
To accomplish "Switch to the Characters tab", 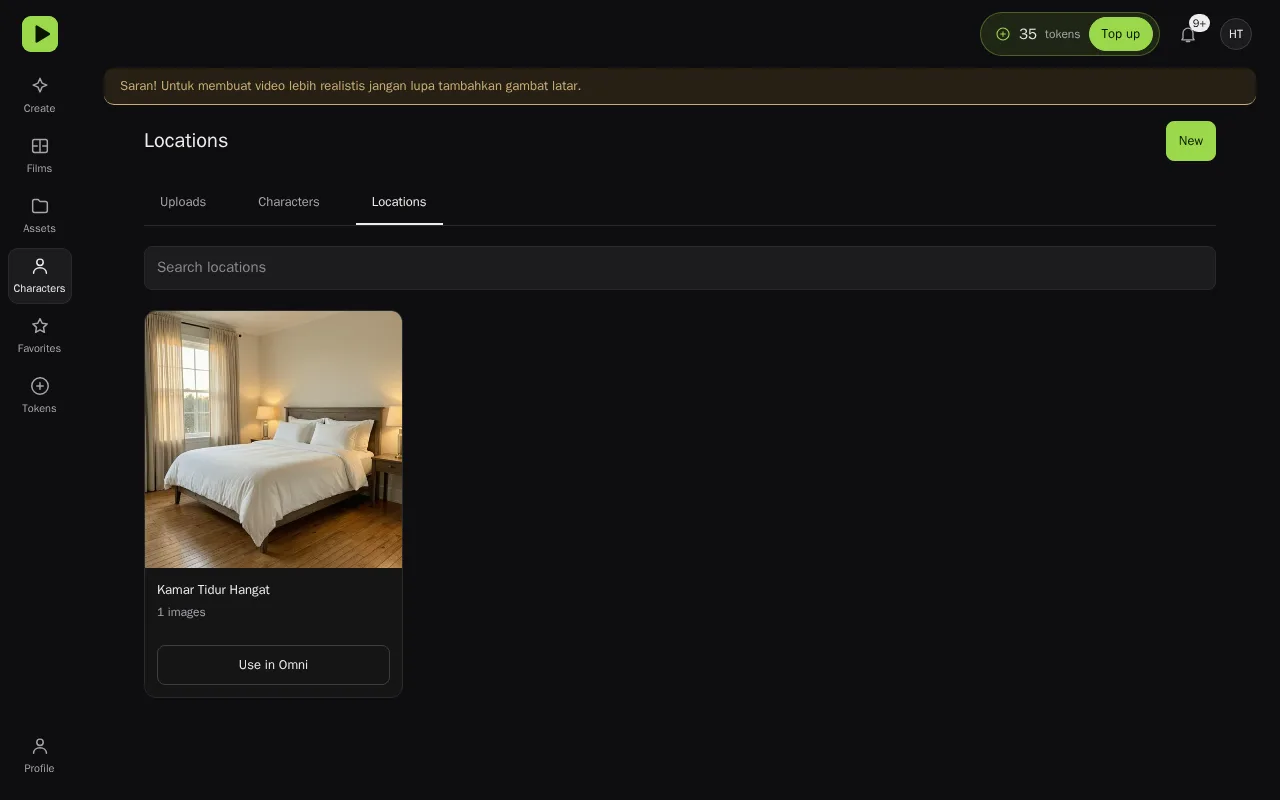I will pyautogui.click(x=289, y=202).
